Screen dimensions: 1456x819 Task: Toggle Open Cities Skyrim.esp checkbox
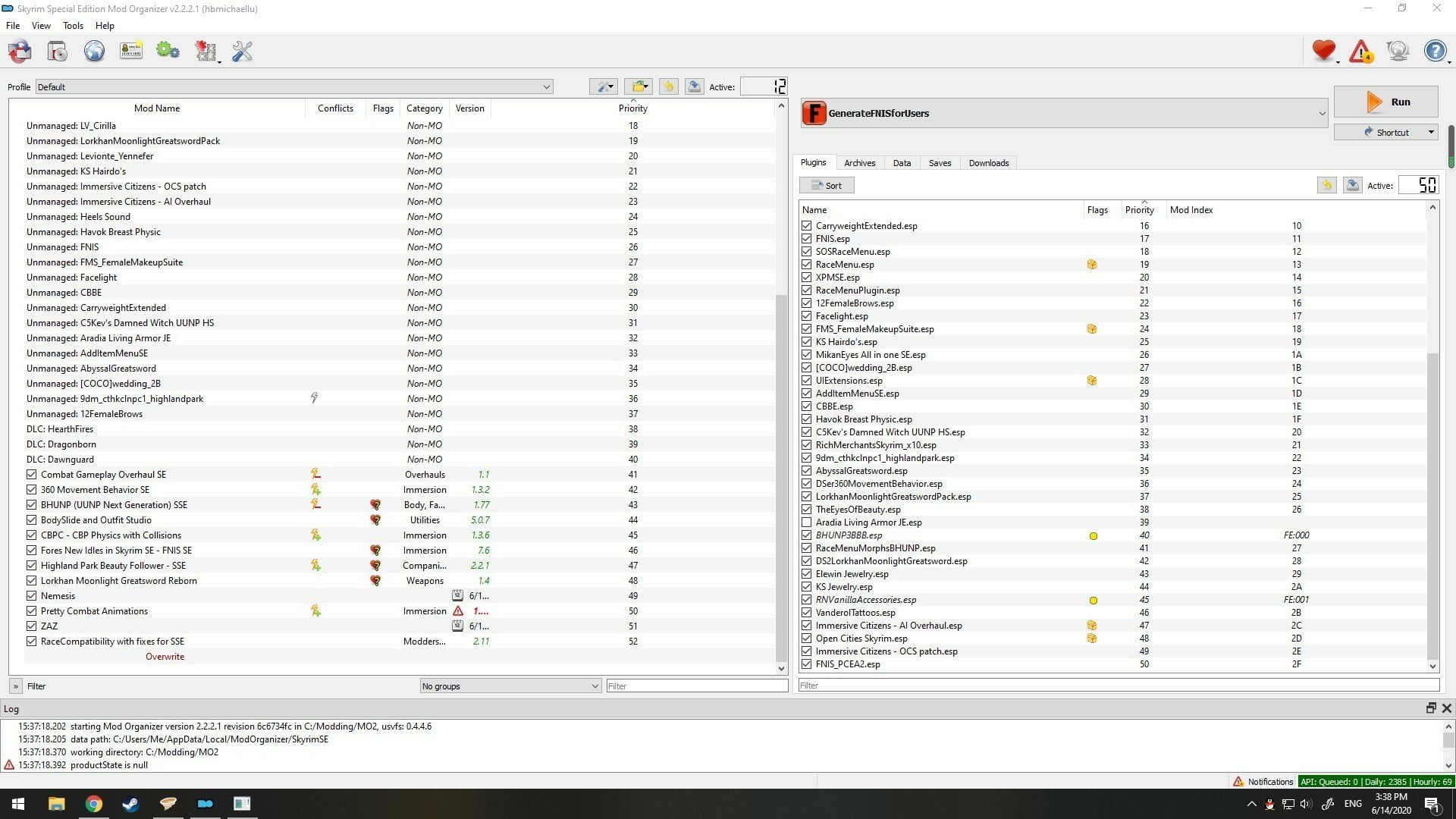click(x=807, y=639)
